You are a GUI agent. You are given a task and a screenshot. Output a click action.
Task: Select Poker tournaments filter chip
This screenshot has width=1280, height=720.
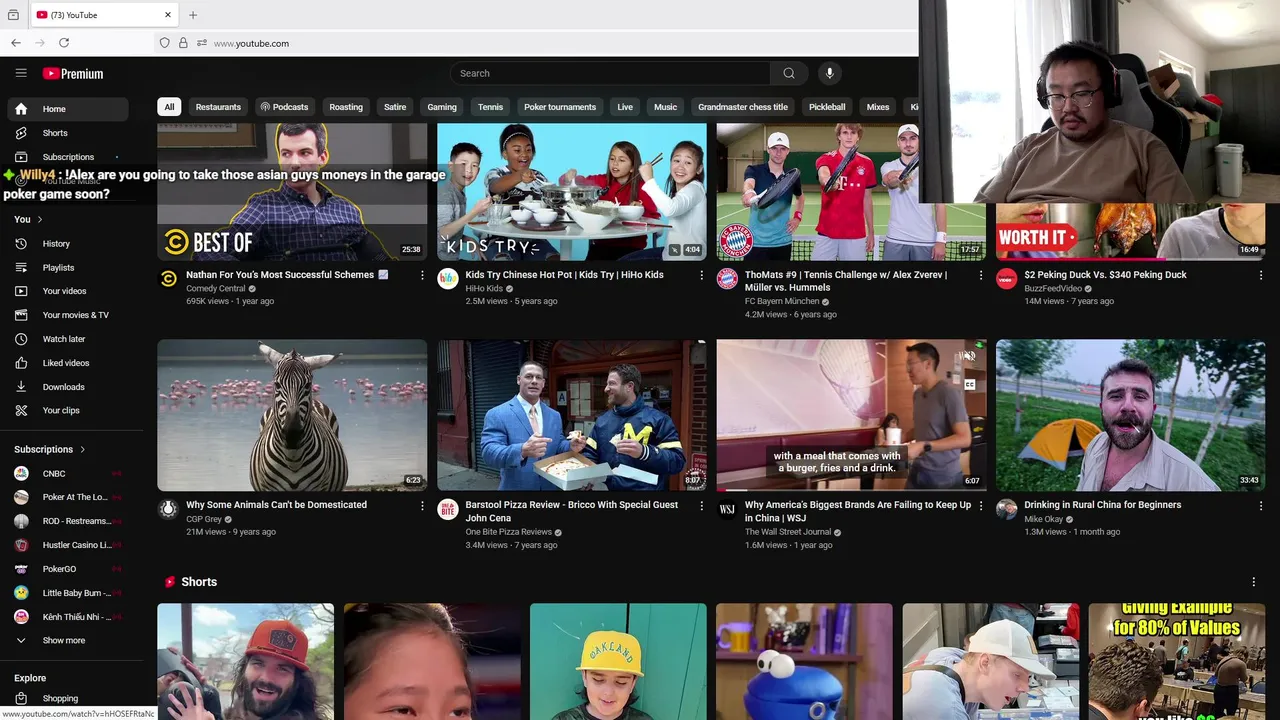pos(560,107)
